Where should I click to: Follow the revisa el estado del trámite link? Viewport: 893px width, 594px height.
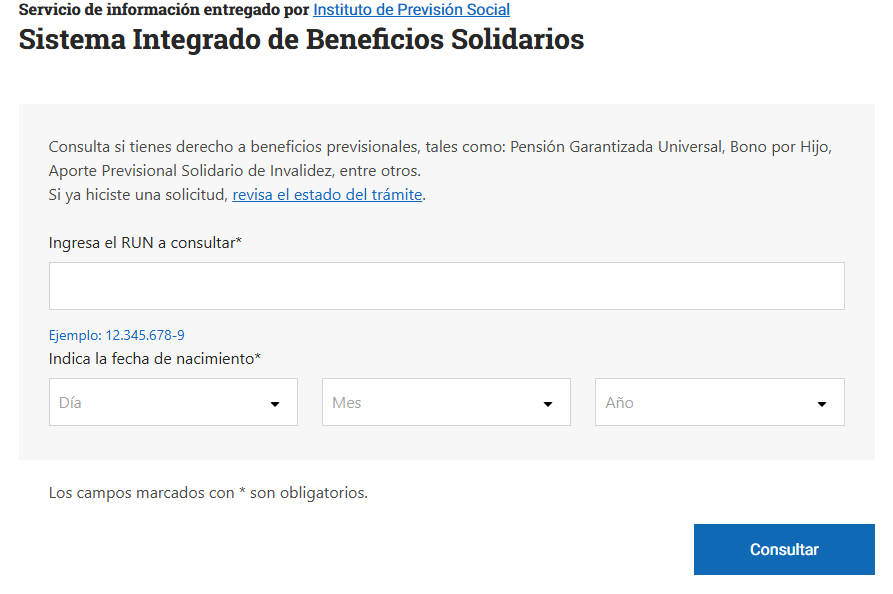click(327, 194)
